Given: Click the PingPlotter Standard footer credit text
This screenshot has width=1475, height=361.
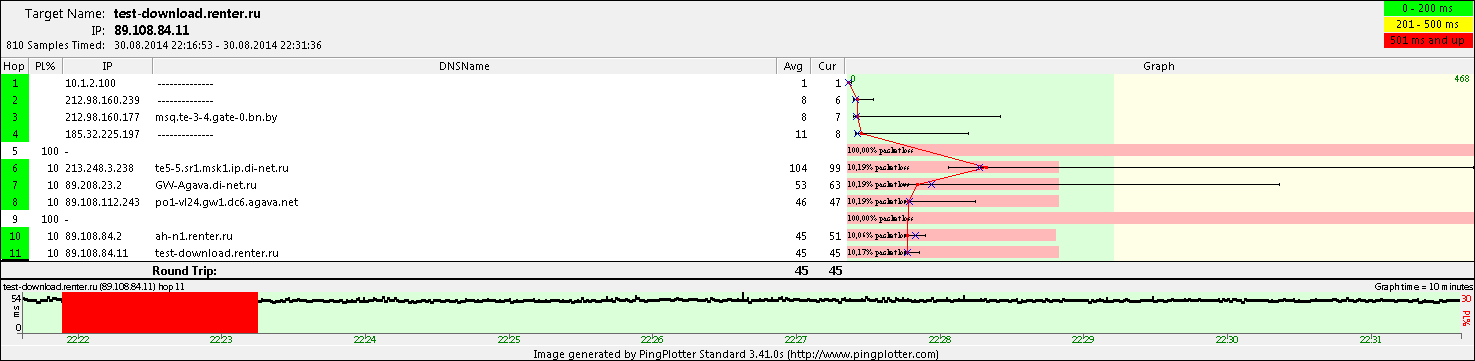Looking at the screenshot, I should (x=737, y=354).
